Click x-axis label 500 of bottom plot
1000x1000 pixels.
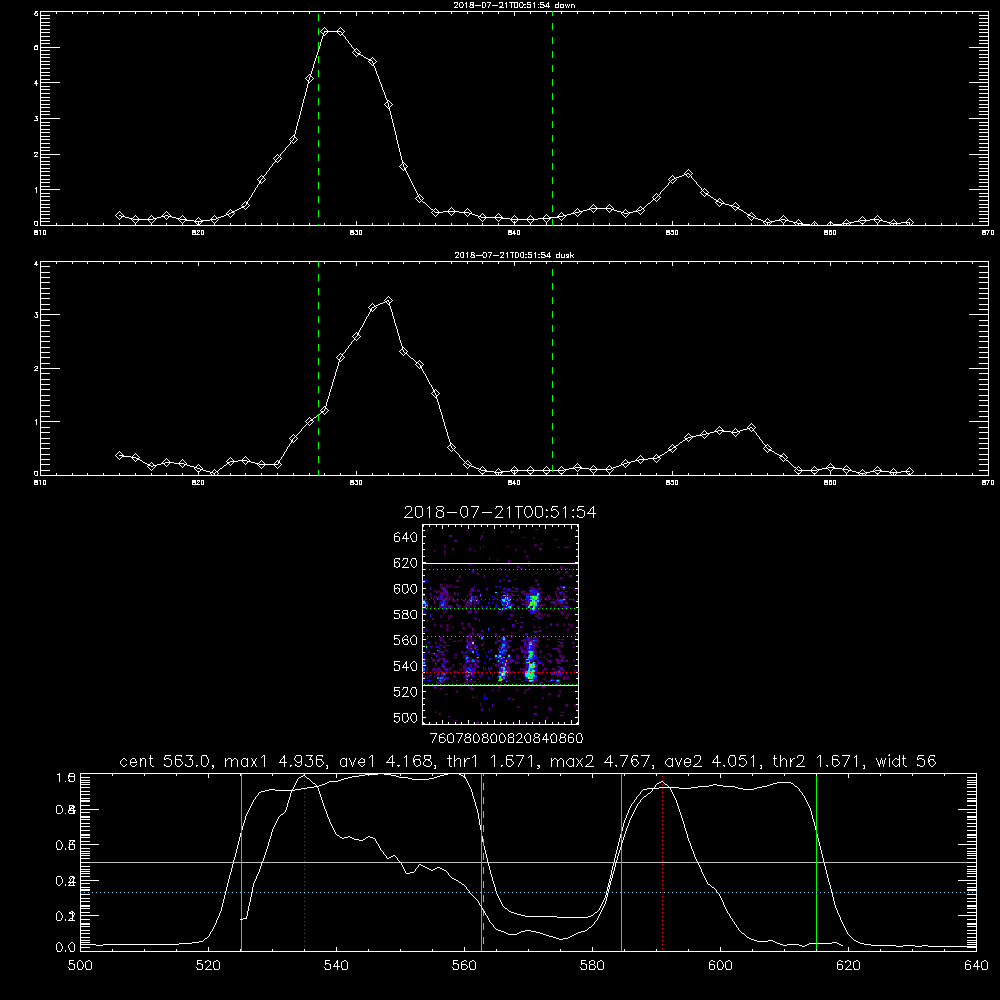[80, 966]
